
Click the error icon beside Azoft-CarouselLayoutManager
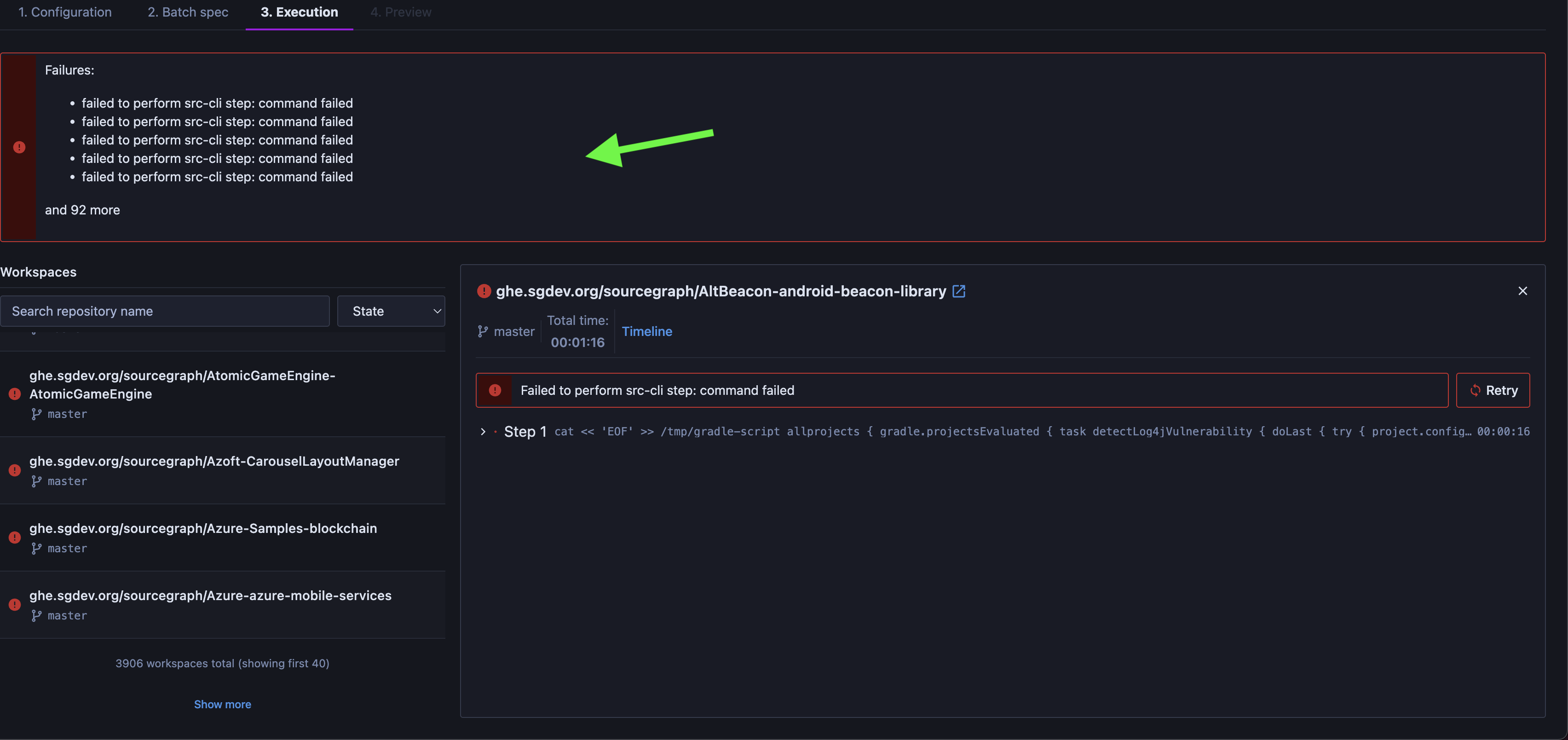click(15, 470)
